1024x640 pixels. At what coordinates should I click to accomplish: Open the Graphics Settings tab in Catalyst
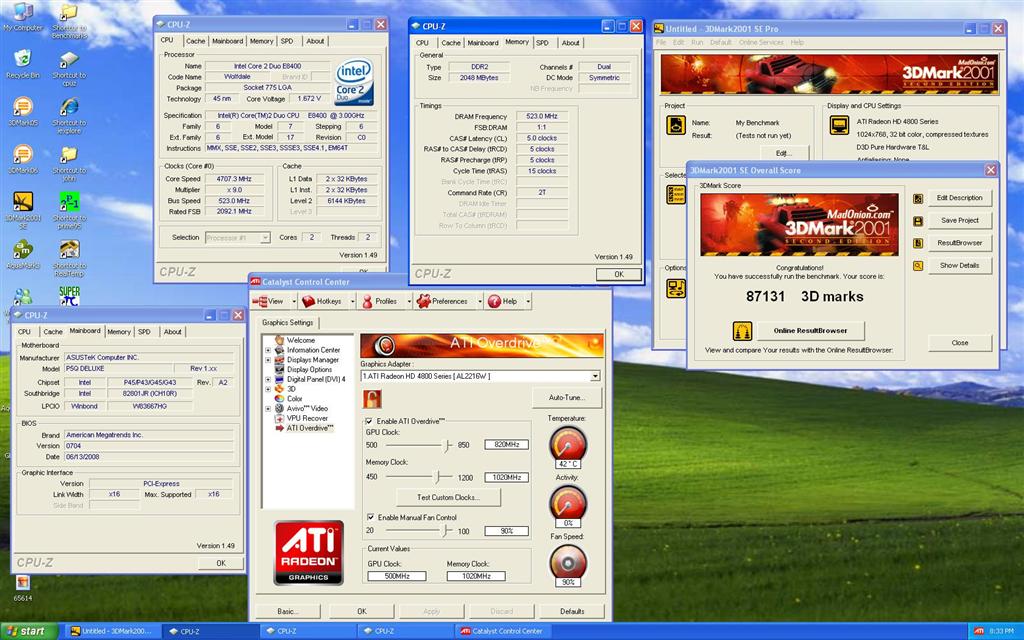(287, 323)
